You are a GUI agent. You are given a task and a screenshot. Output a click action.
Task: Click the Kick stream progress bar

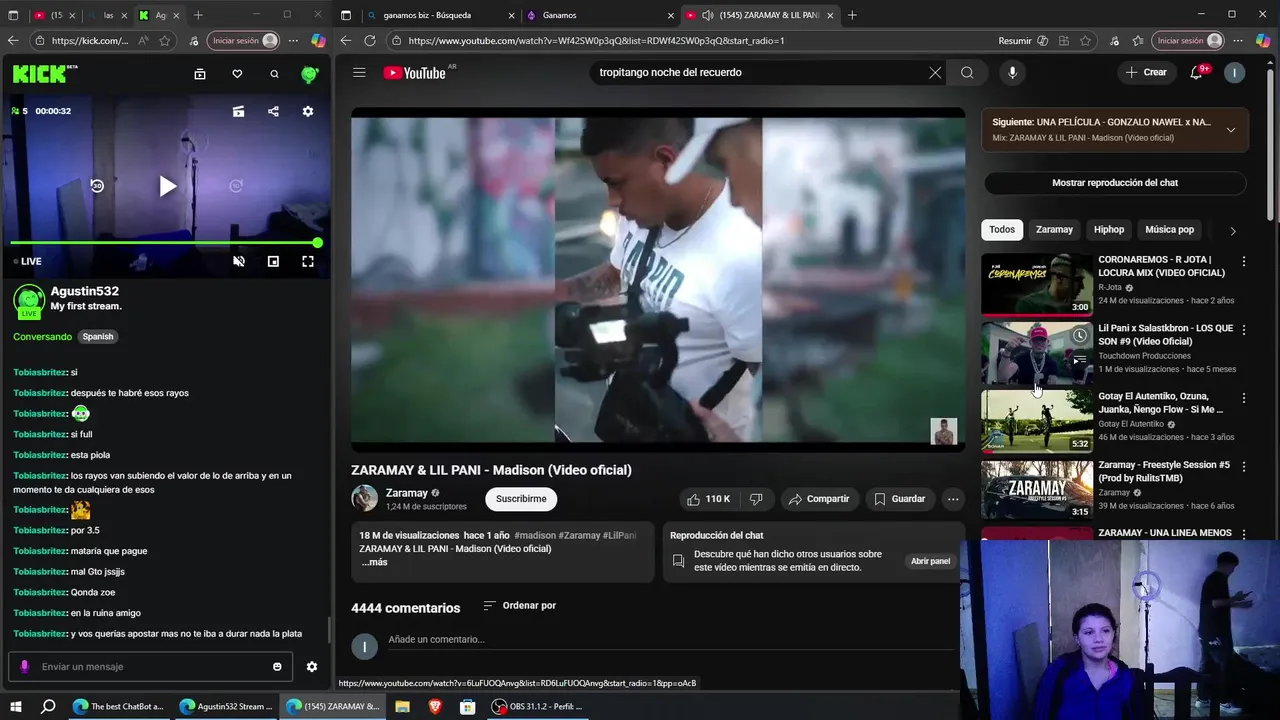pyautogui.click(x=165, y=243)
